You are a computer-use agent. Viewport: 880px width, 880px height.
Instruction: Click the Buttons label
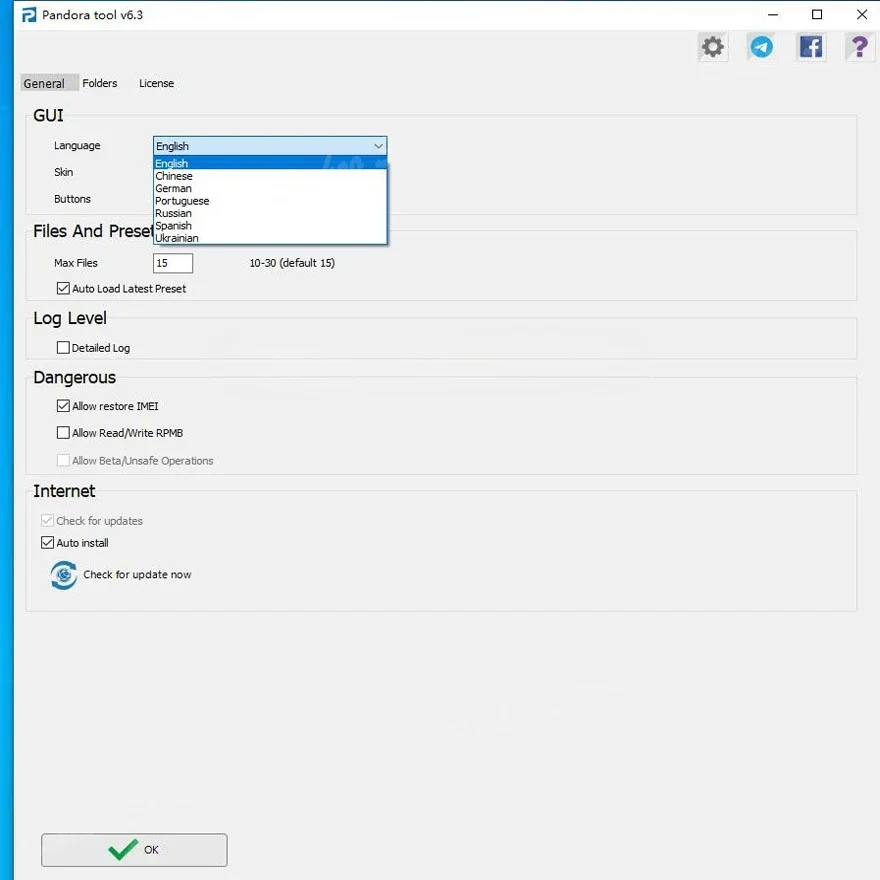(72, 199)
